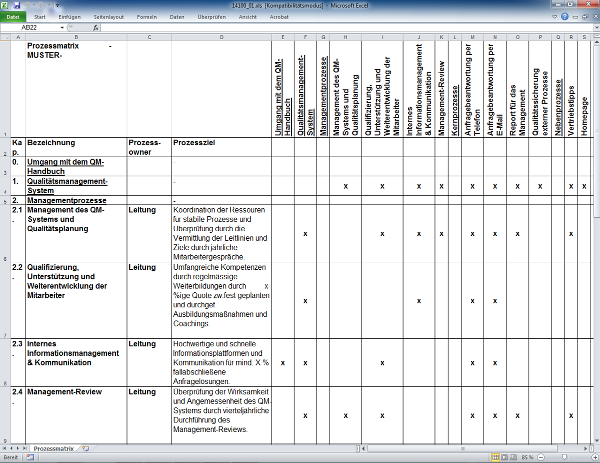Image resolution: width=600 pixels, height=463 pixels.
Task: Open the Seitenlayout ribbon tab
Action: tap(109, 17)
